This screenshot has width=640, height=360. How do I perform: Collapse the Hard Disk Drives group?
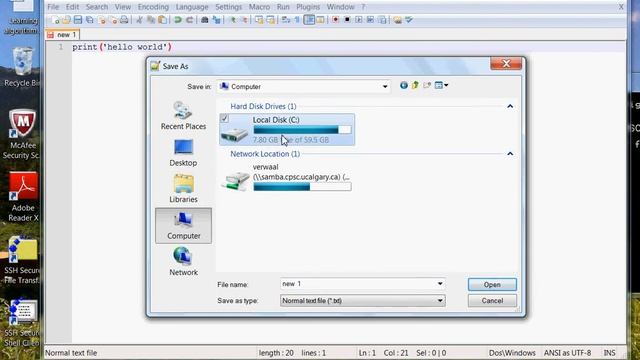pyautogui.click(x=510, y=106)
